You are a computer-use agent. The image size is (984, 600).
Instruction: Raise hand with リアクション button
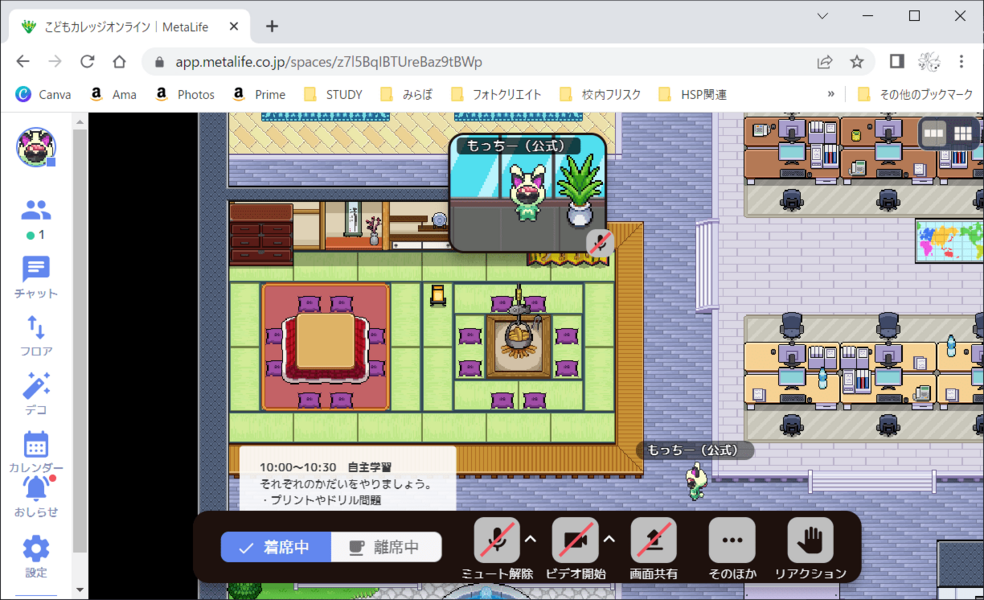810,548
